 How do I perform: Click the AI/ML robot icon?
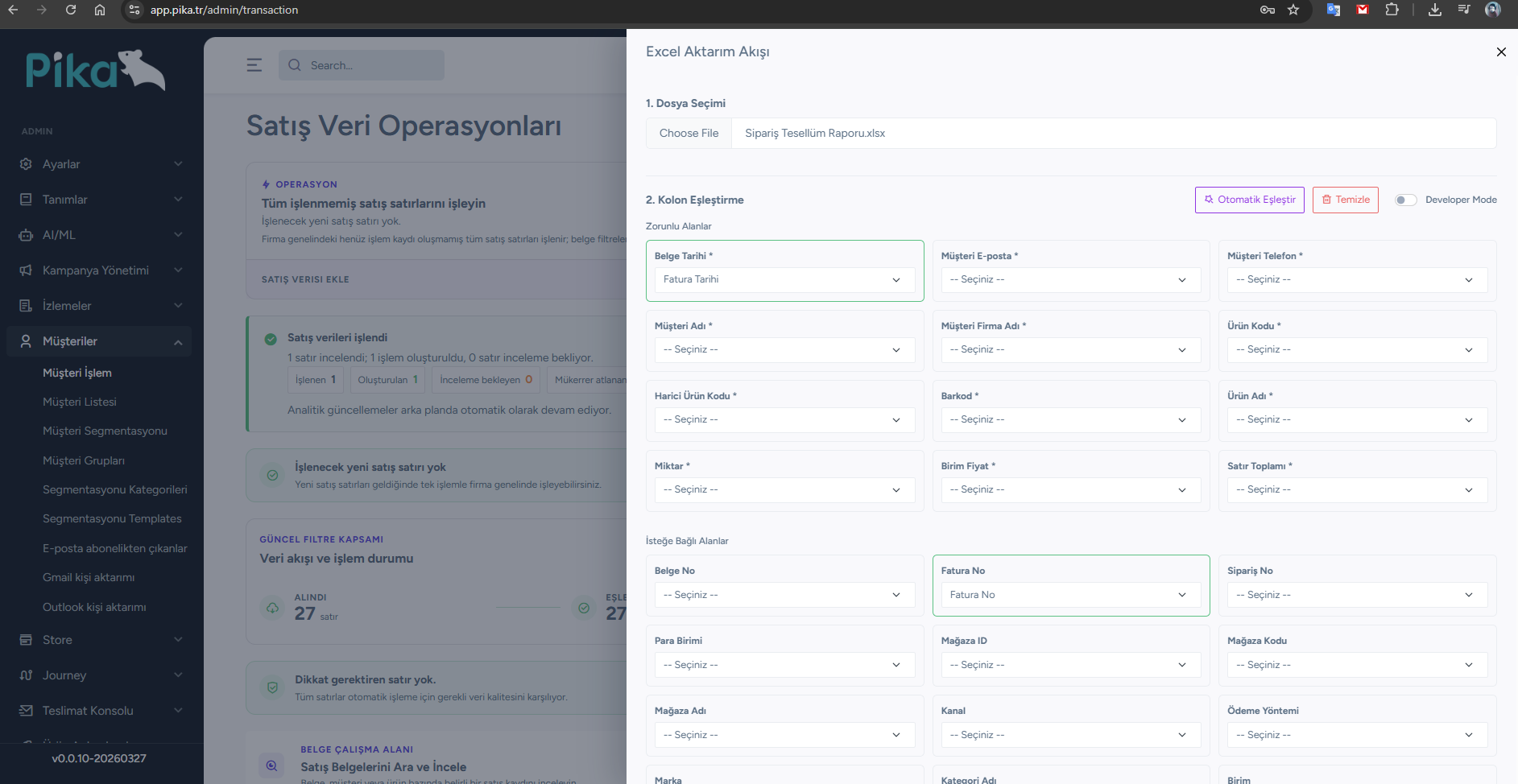26,235
